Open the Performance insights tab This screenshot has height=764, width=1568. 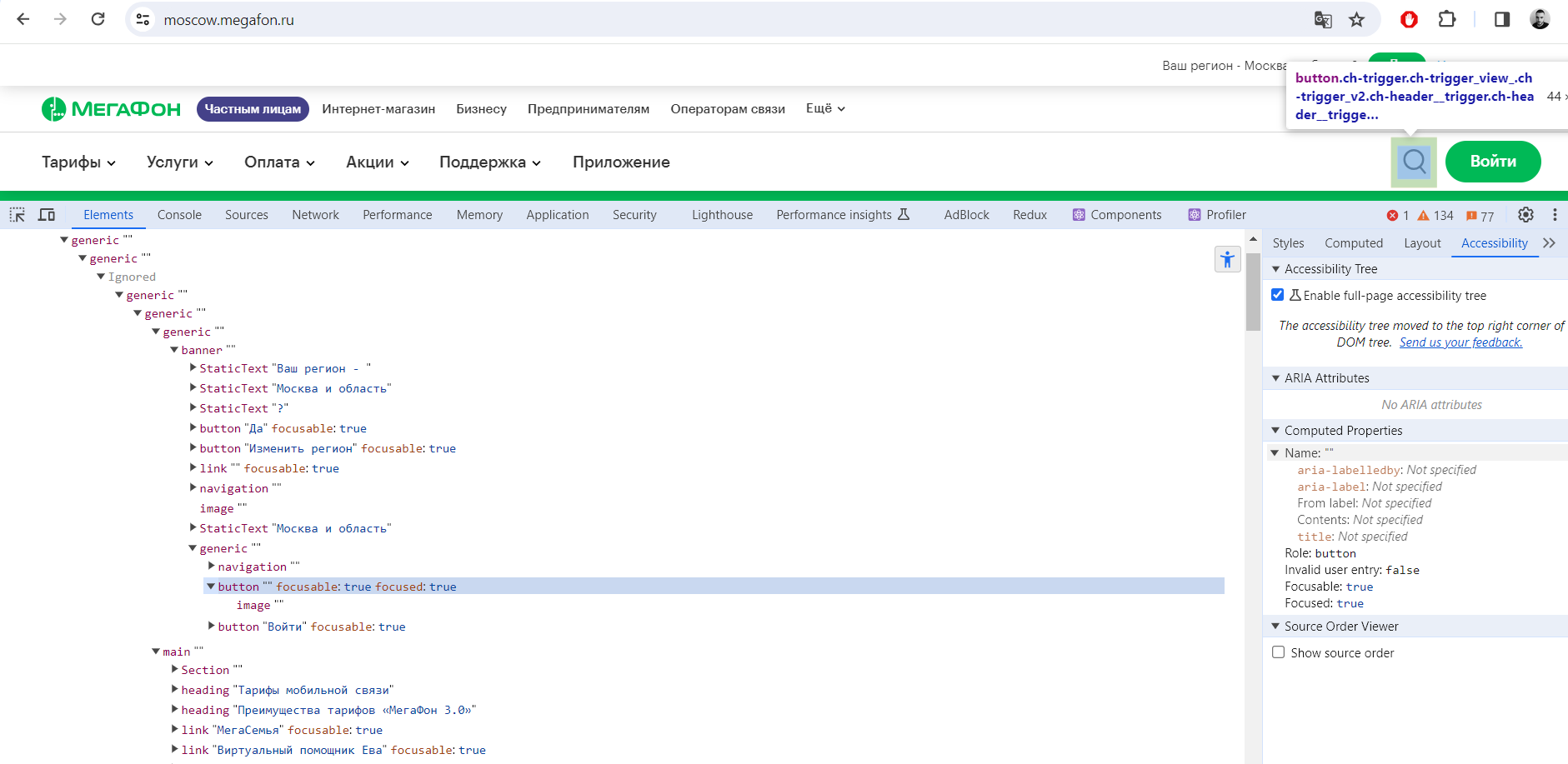tap(842, 215)
